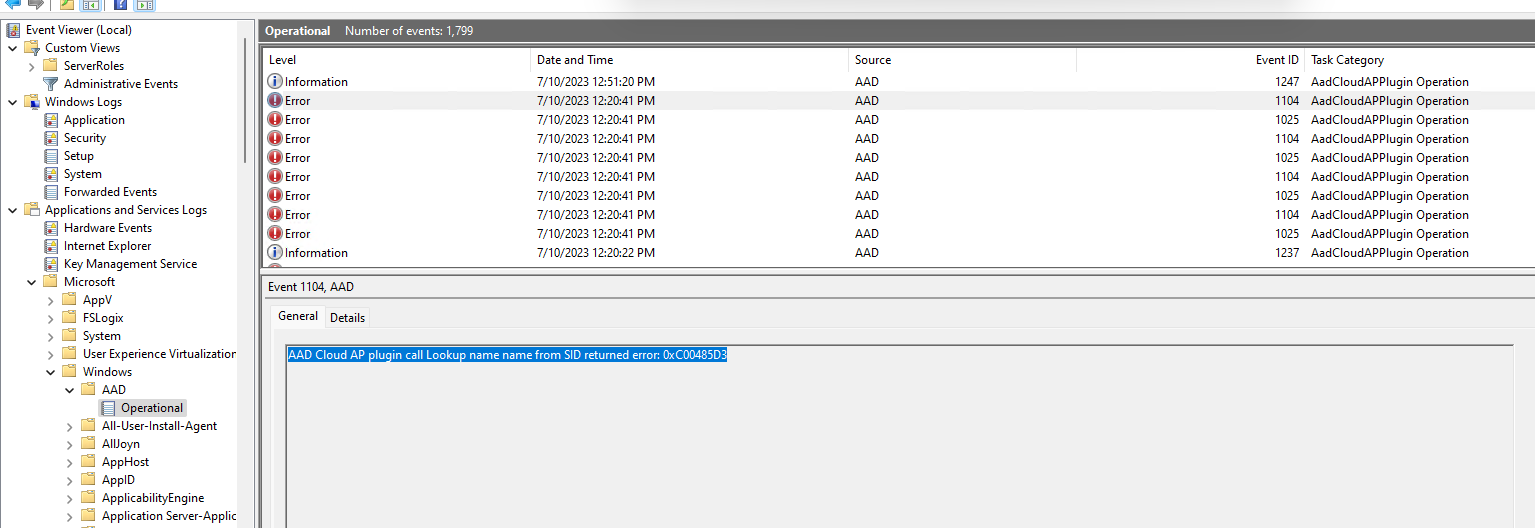
Task: Select event with ID 1247
Action: click(897, 82)
